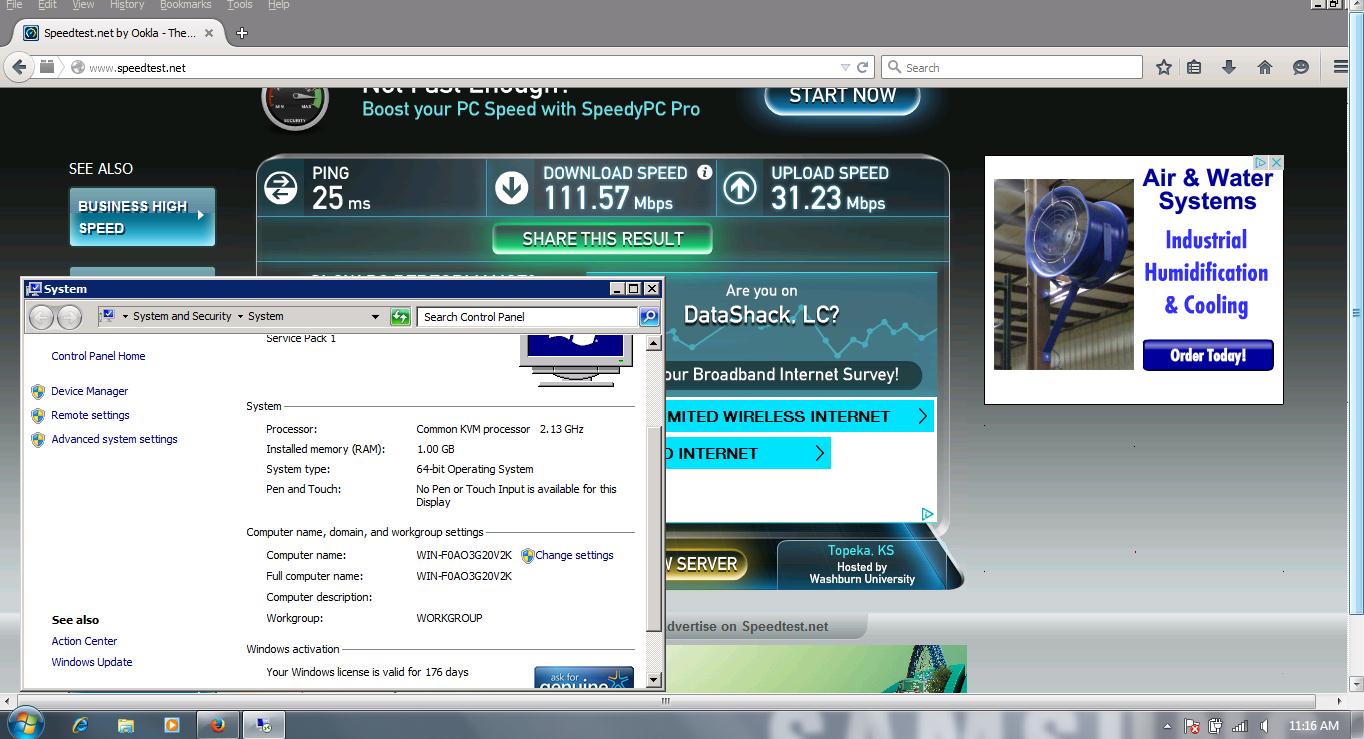Click the Search Control Panel field
Image resolution: width=1364 pixels, height=739 pixels.
(x=527, y=317)
